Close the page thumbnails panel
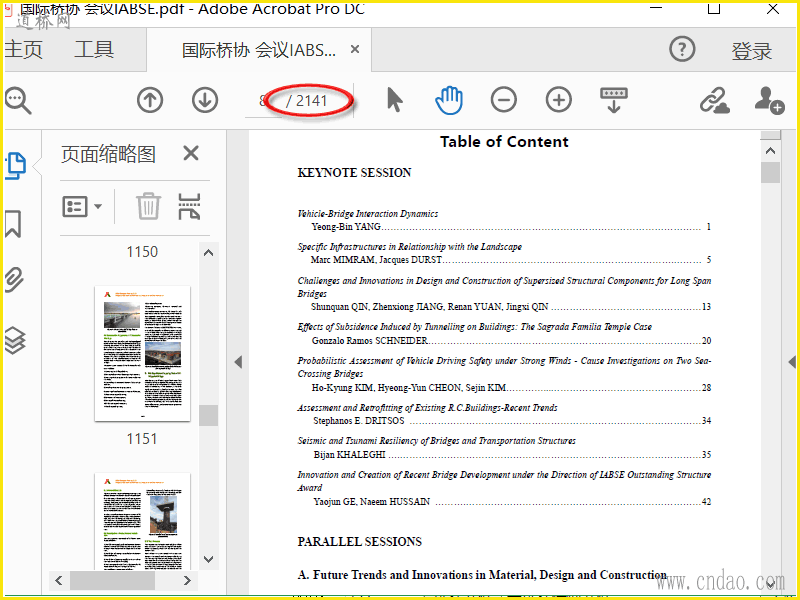800x600 pixels. (191, 153)
